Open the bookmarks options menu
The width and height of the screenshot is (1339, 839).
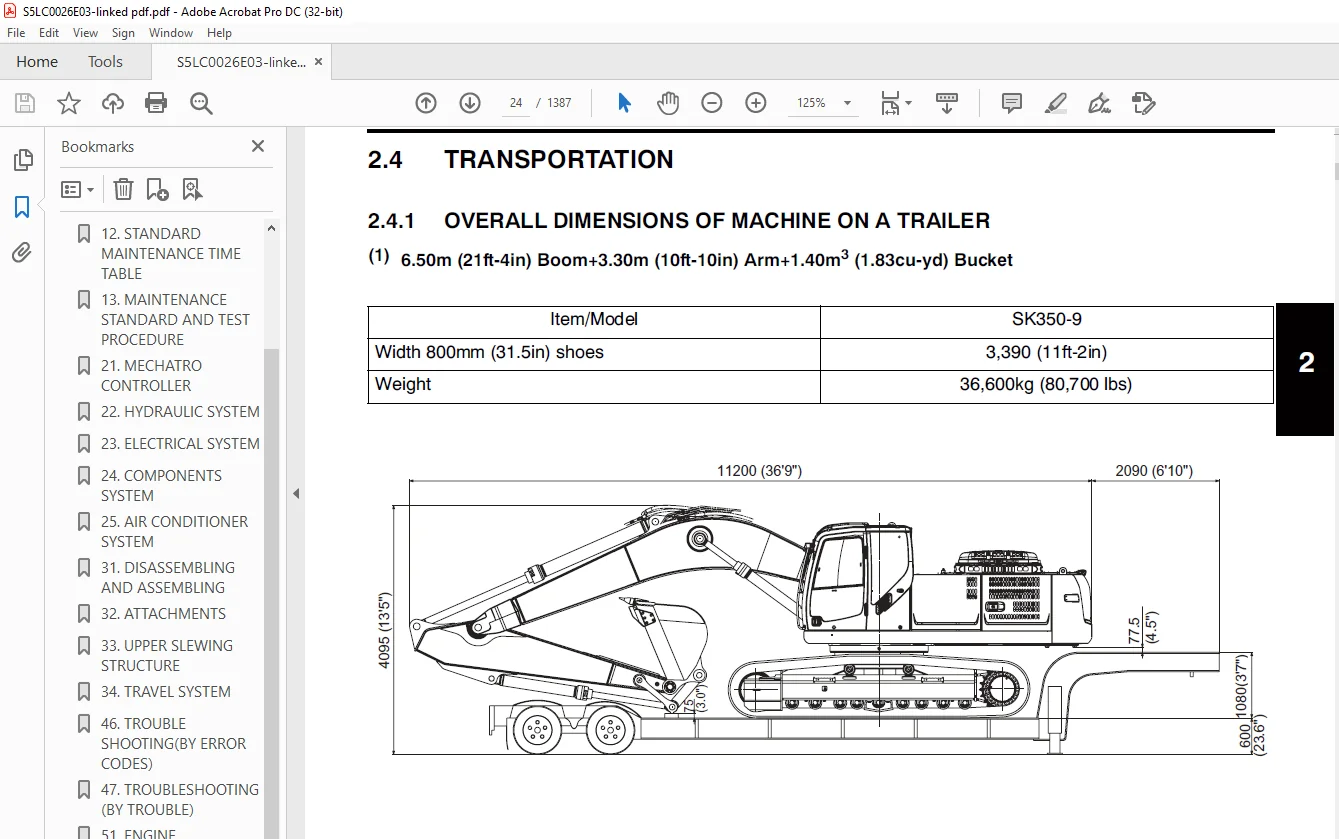click(77, 189)
